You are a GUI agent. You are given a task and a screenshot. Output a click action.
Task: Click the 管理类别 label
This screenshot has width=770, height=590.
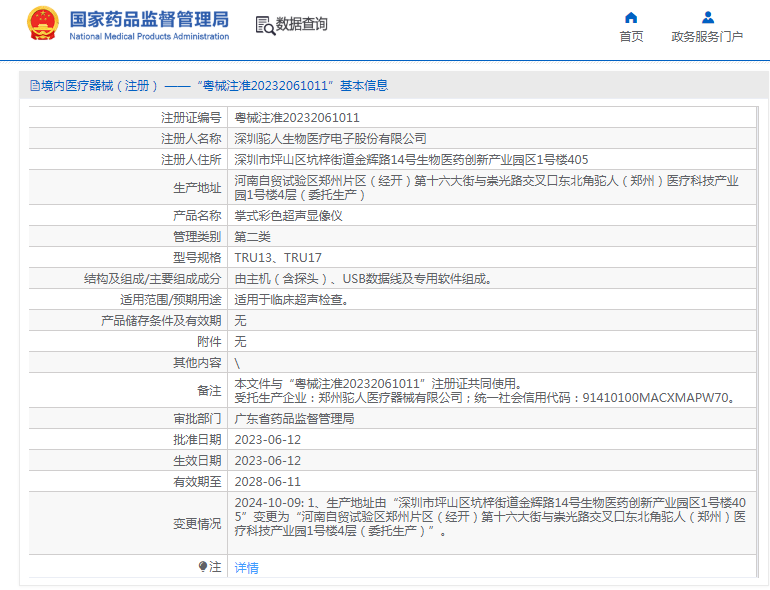[x=197, y=237]
